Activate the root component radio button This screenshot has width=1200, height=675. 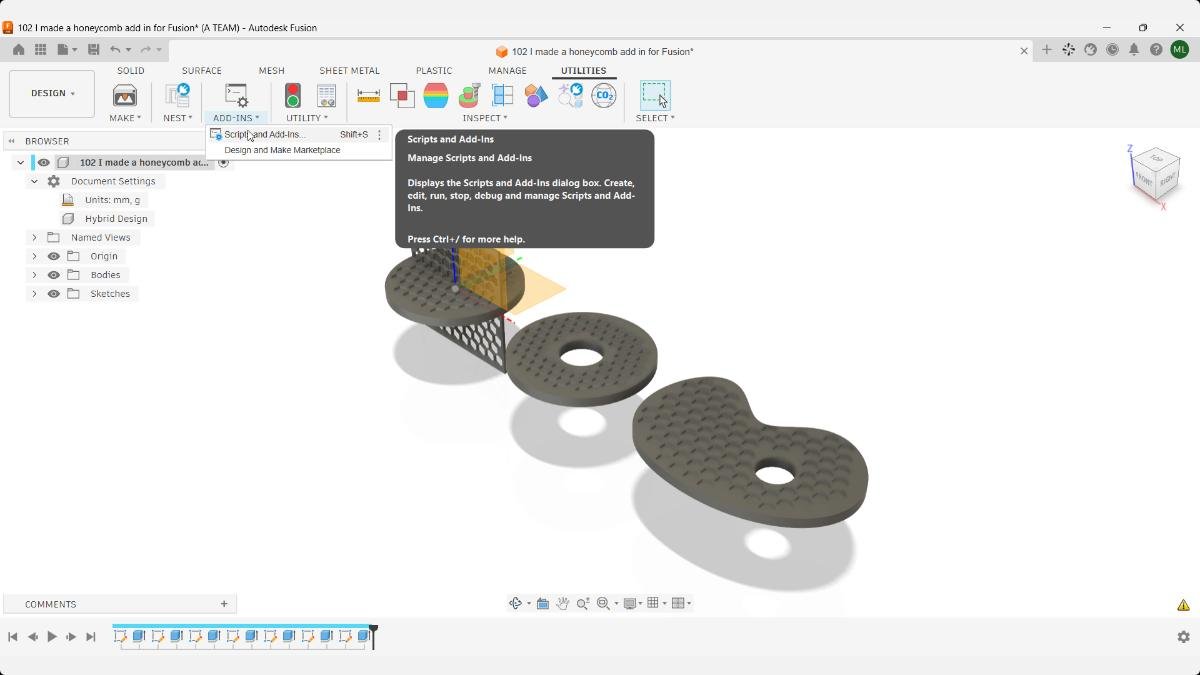(224, 162)
